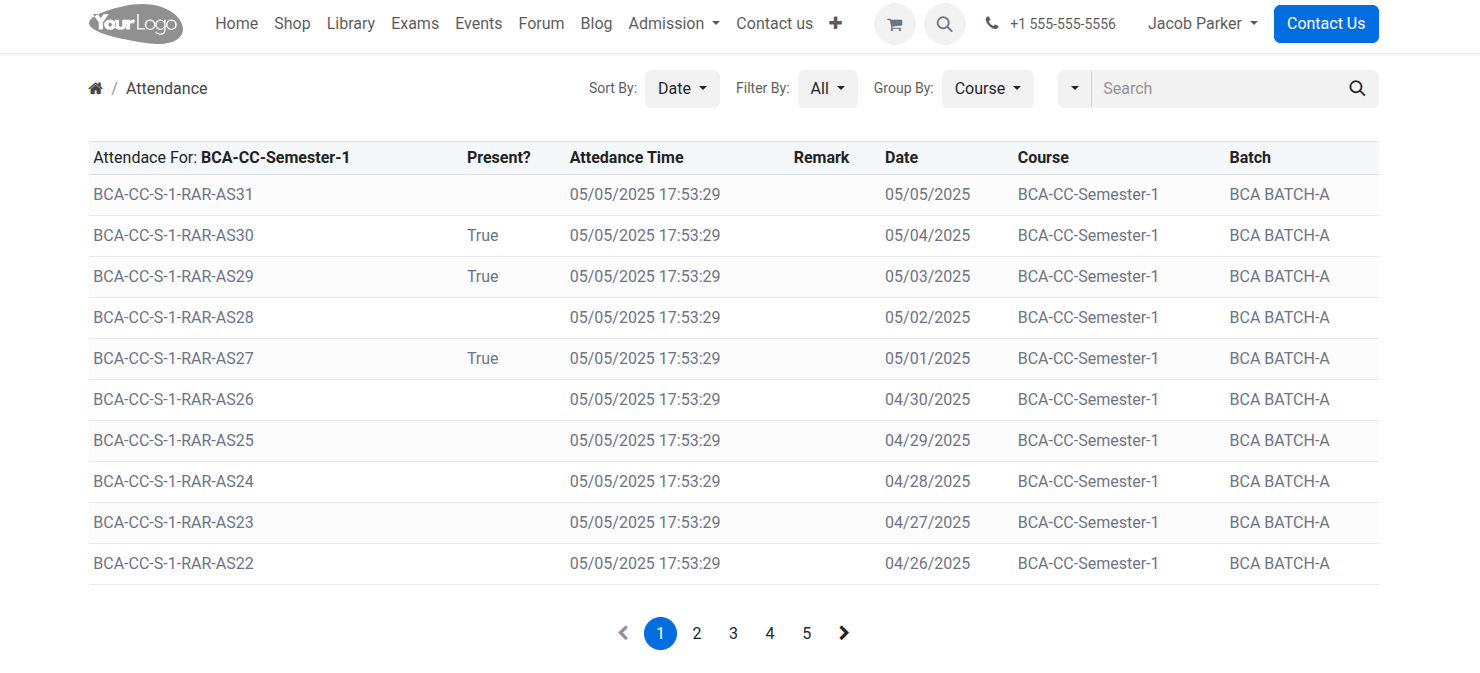Expand the Jacob Parker user menu

point(1202,24)
